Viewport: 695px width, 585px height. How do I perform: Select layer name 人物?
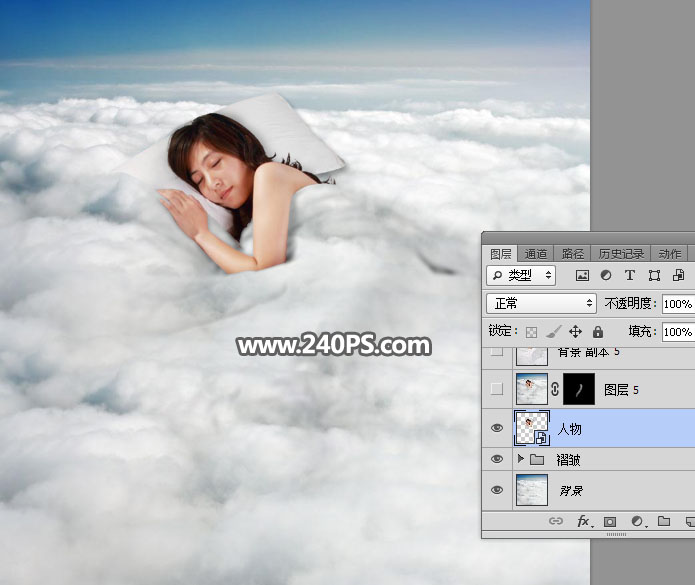coord(569,429)
